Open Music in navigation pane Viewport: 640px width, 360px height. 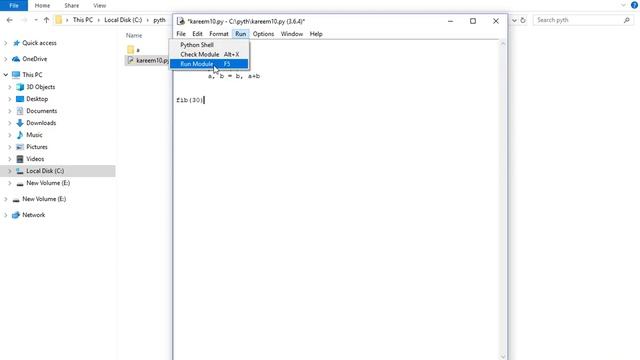coord(34,135)
